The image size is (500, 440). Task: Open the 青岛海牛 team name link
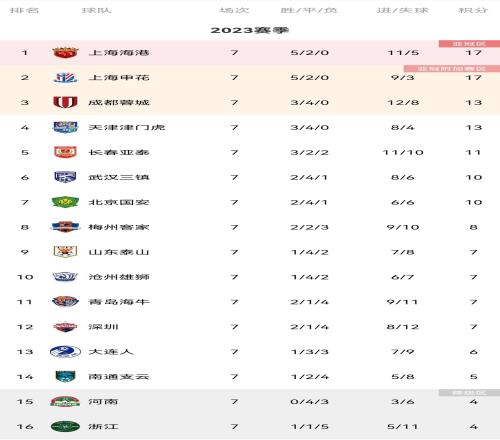click(x=118, y=302)
